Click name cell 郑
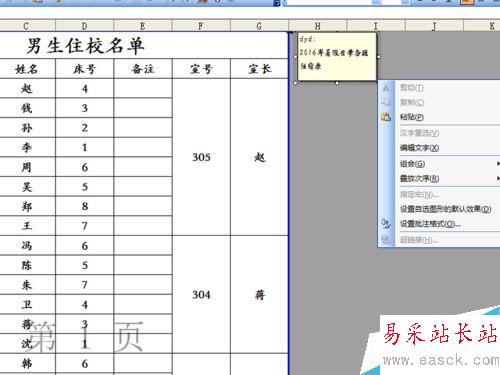 (27, 206)
